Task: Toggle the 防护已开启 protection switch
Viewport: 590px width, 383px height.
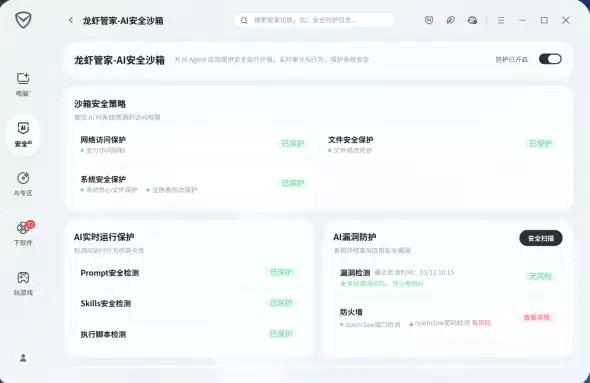Action: pos(550,59)
